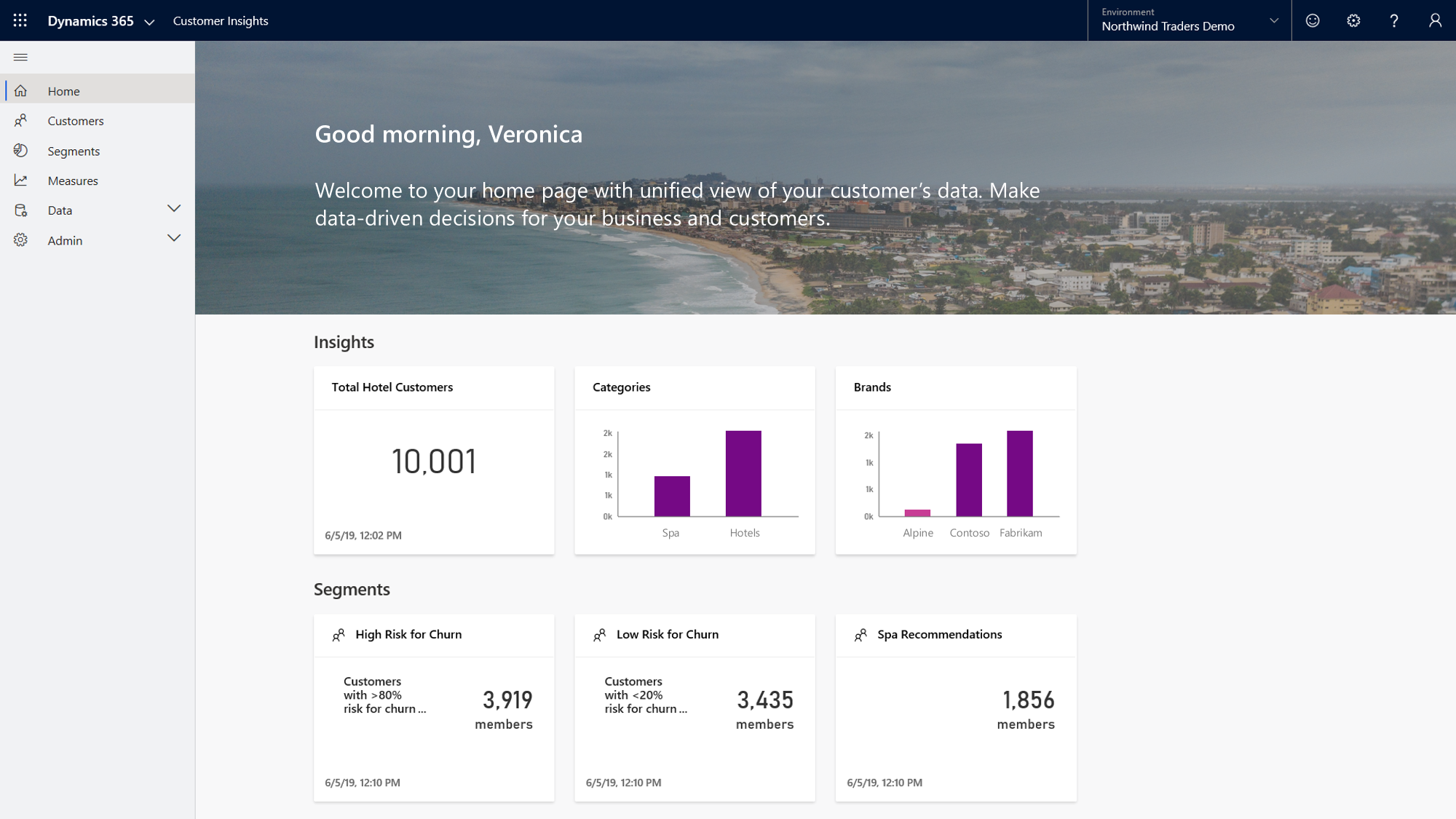Open the Settings gear in the top bar
The width and height of the screenshot is (1456, 819).
point(1353,20)
